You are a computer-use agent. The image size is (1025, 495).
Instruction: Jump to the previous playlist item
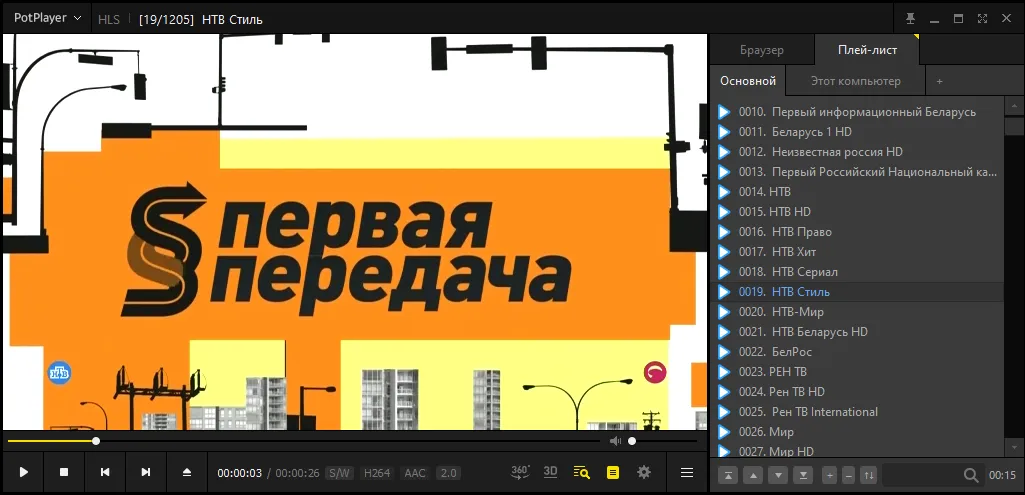point(105,472)
